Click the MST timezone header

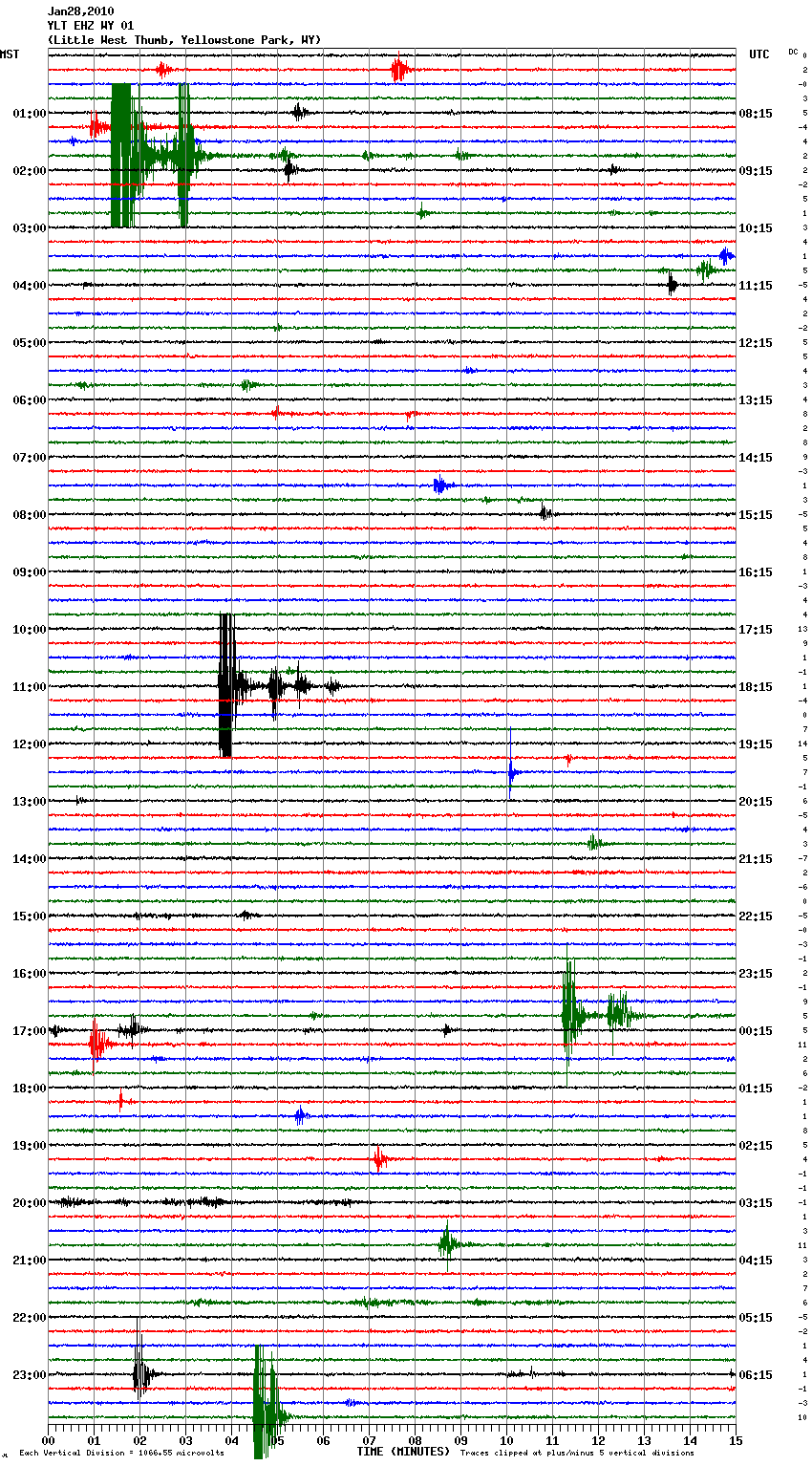[x=10, y=54]
